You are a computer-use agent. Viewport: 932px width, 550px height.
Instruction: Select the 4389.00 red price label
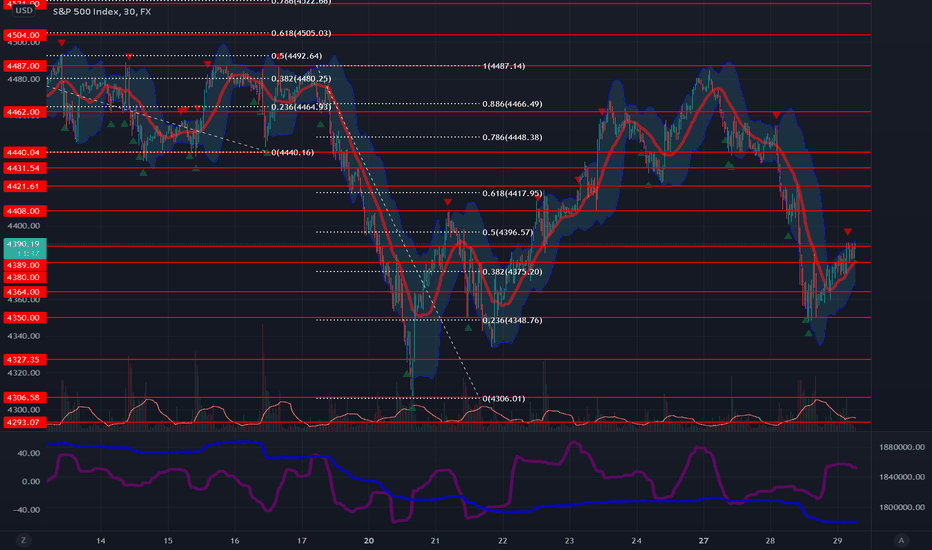(24, 265)
